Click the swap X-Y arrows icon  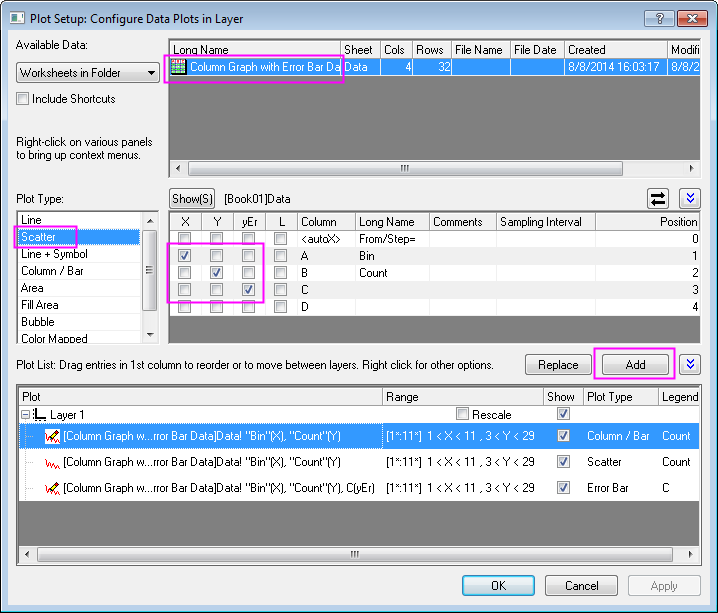click(x=658, y=199)
